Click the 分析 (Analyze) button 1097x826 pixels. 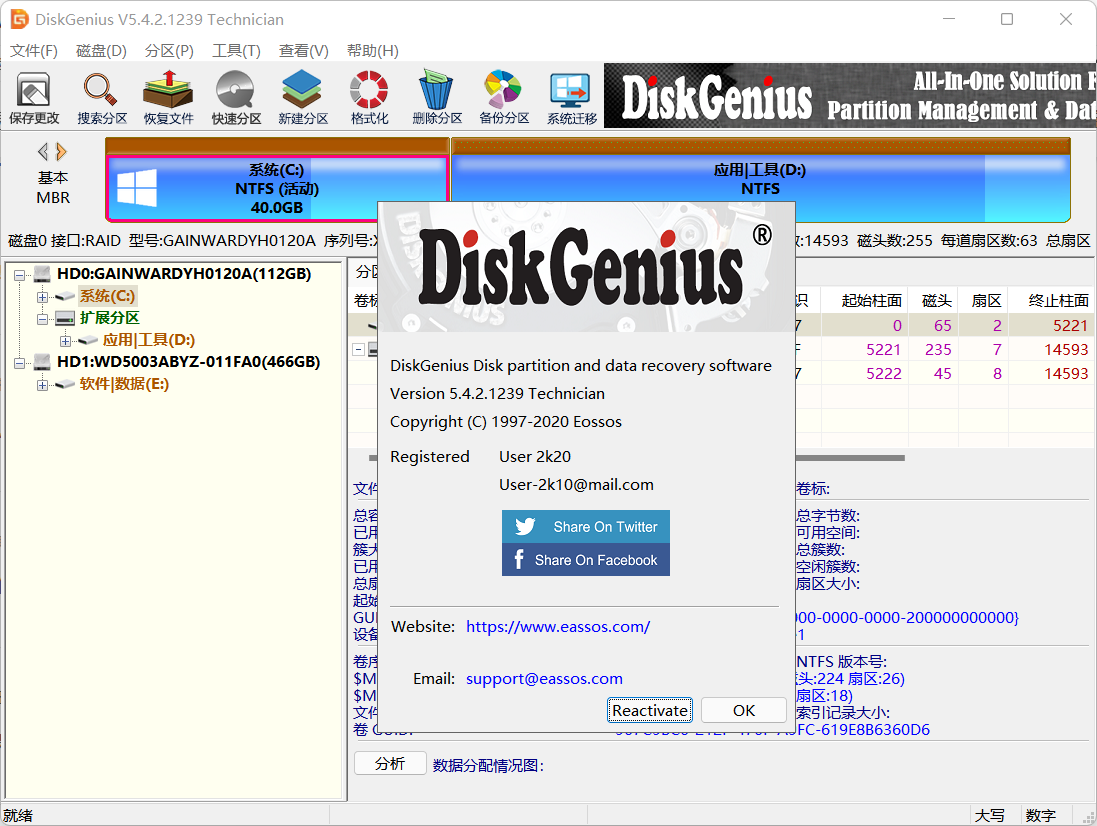(390, 764)
